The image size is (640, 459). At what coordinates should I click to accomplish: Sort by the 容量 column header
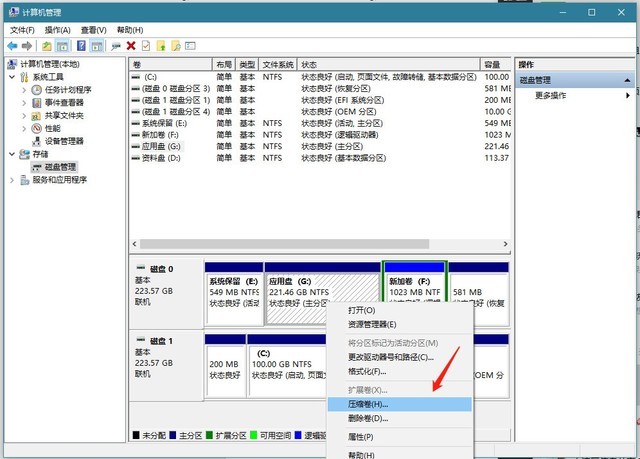pos(496,64)
